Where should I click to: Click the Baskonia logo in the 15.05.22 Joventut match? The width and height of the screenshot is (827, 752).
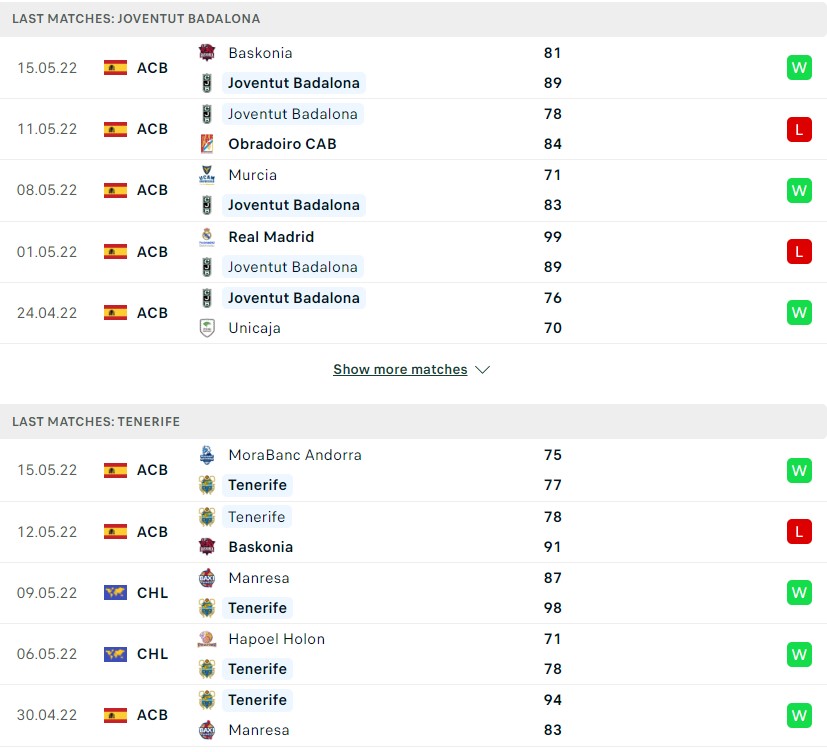[x=207, y=53]
